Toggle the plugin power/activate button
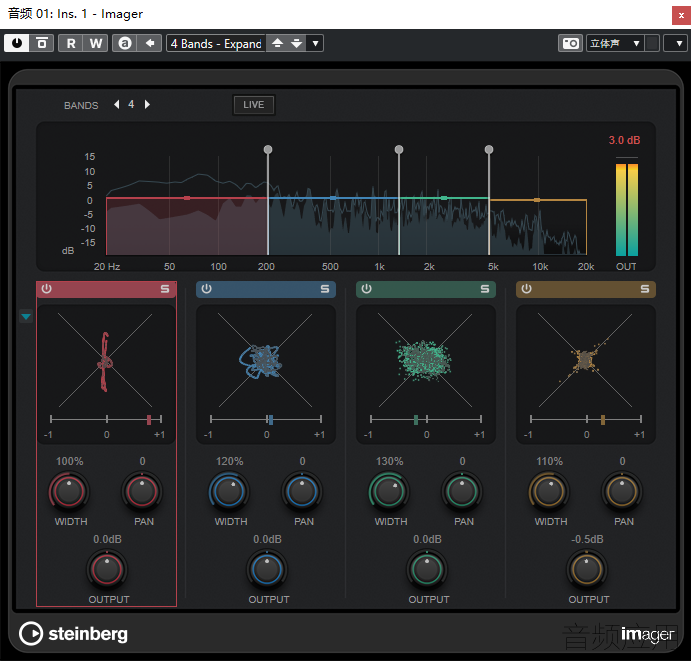The height and width of the screenshot is (661, 691). 17,43
